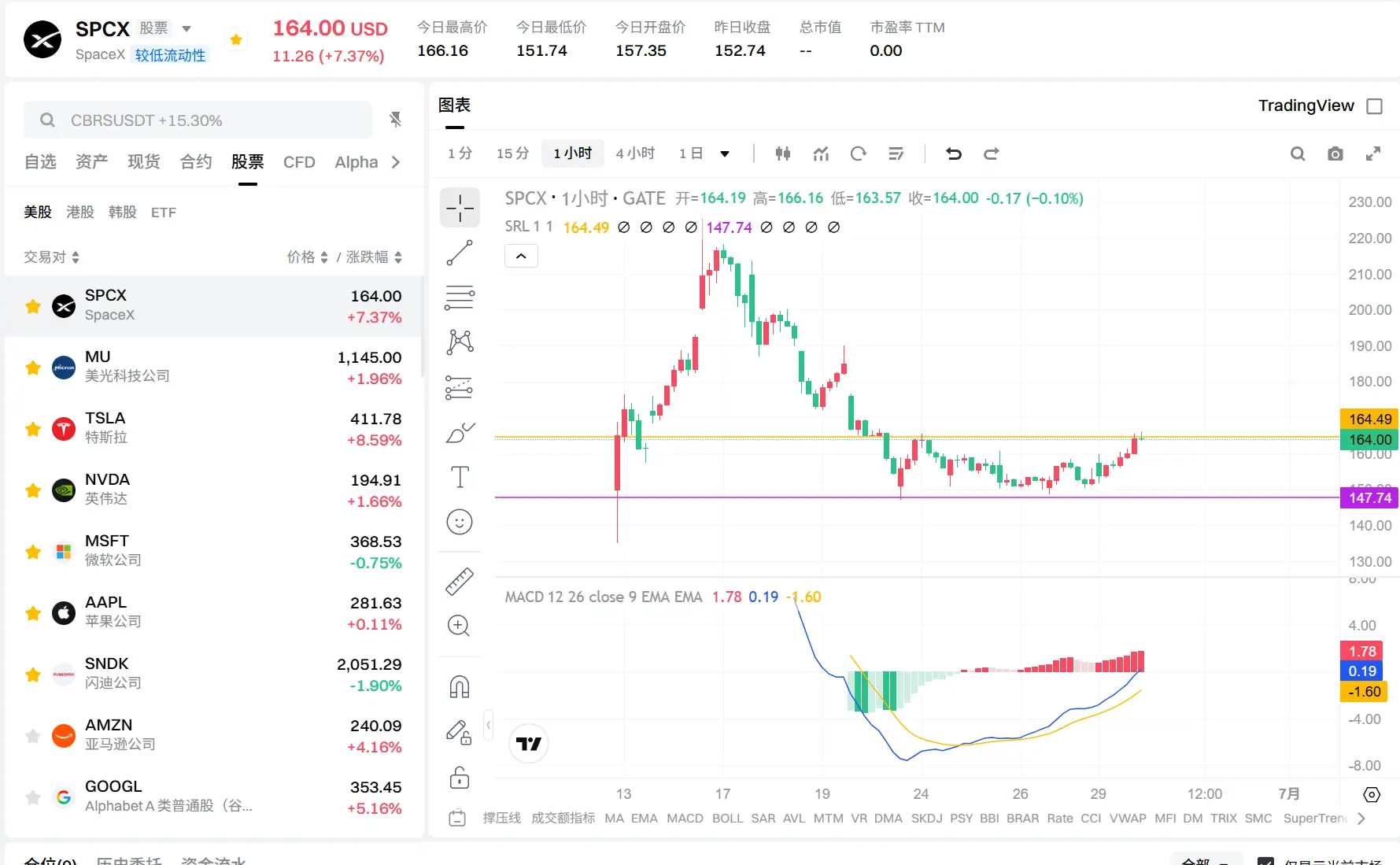Unfavorite SPCX using the header star
This screenshot has height=865, width=1400.
click(235, 39)
